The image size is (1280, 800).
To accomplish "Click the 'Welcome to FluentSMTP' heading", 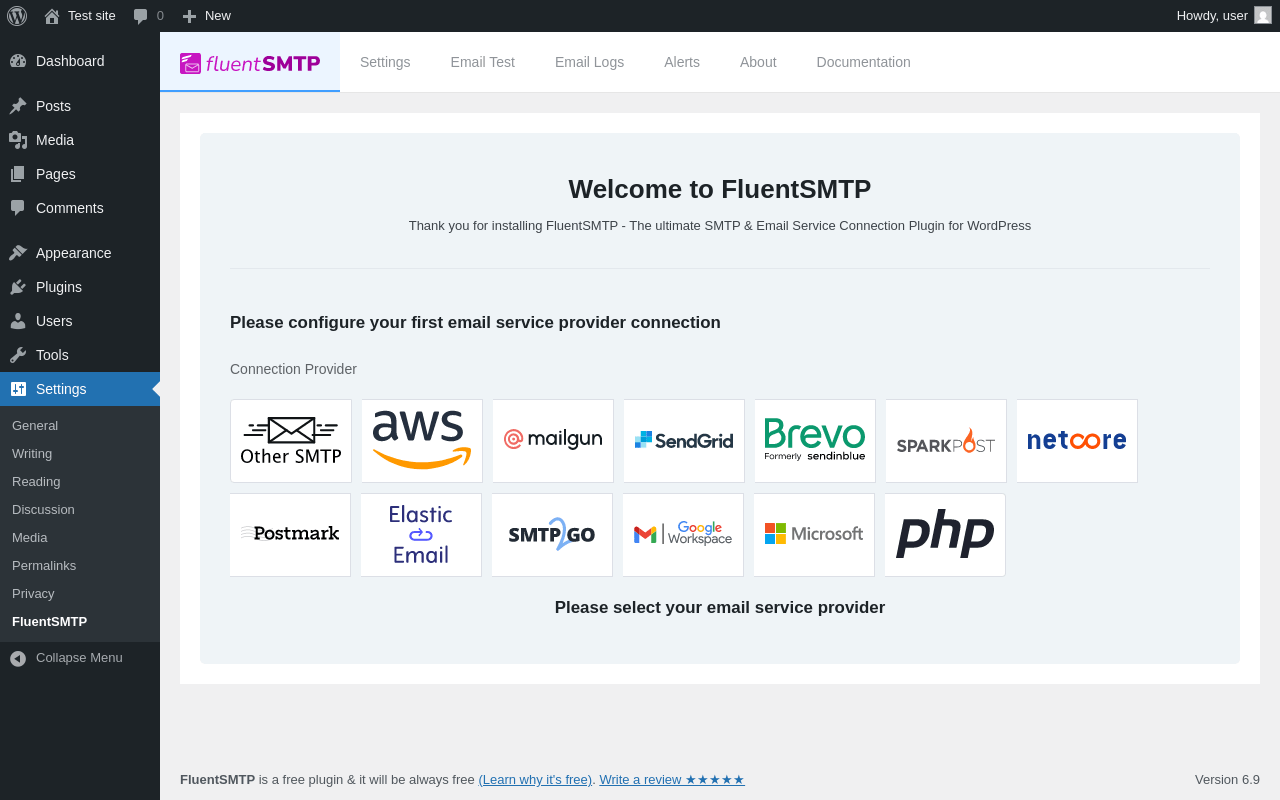I will tap(720, 189).
